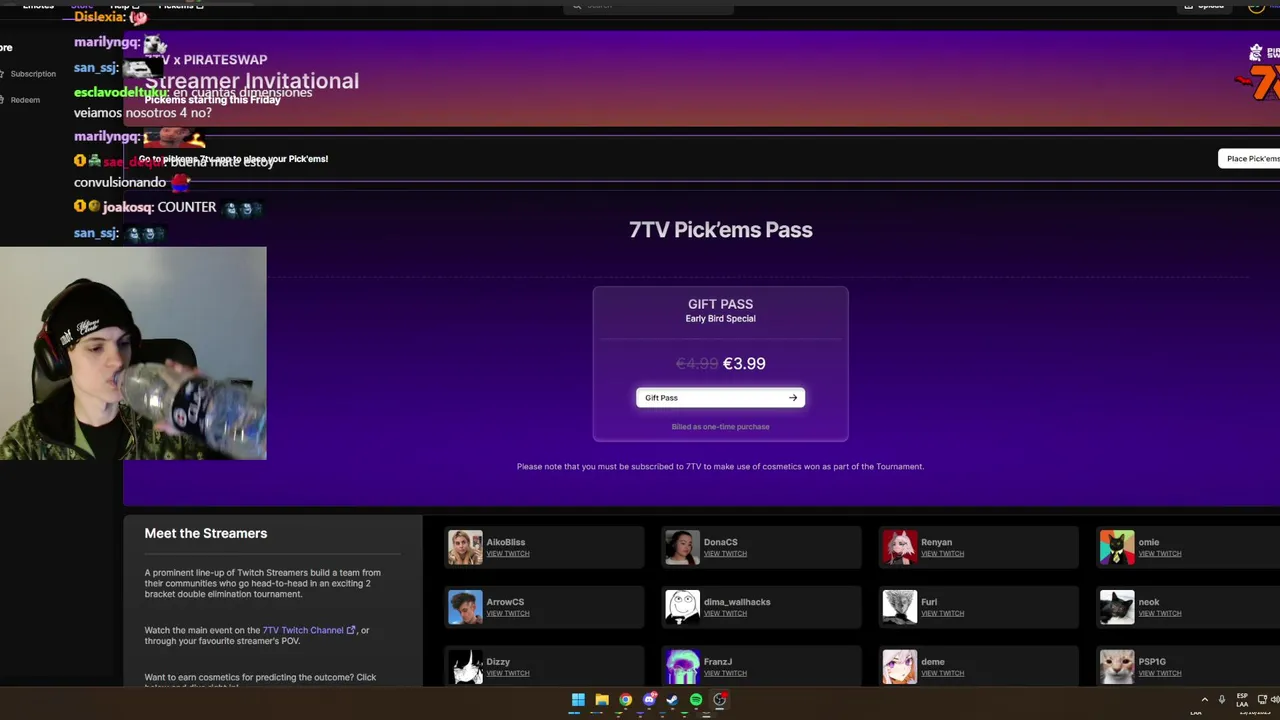The width and height of the screenshot is (1280, 720).
Task: Select deme's avatar icon
Action: 899,667
